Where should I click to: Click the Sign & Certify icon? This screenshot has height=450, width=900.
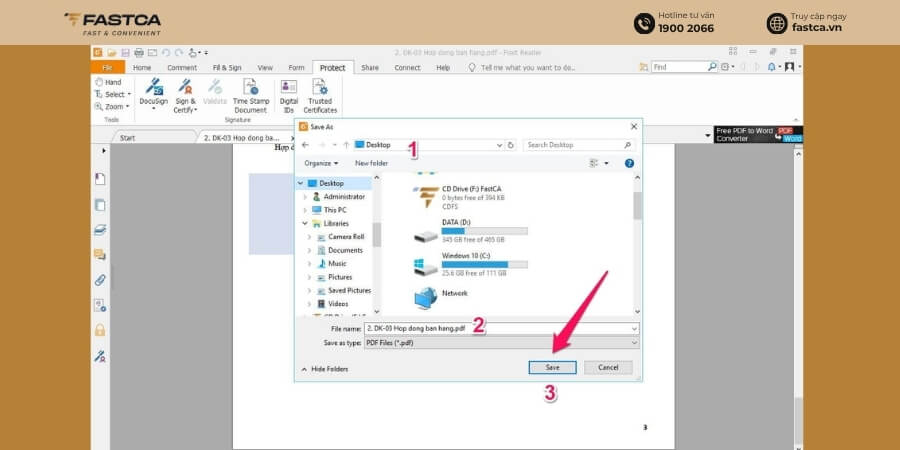coord(185,95)
